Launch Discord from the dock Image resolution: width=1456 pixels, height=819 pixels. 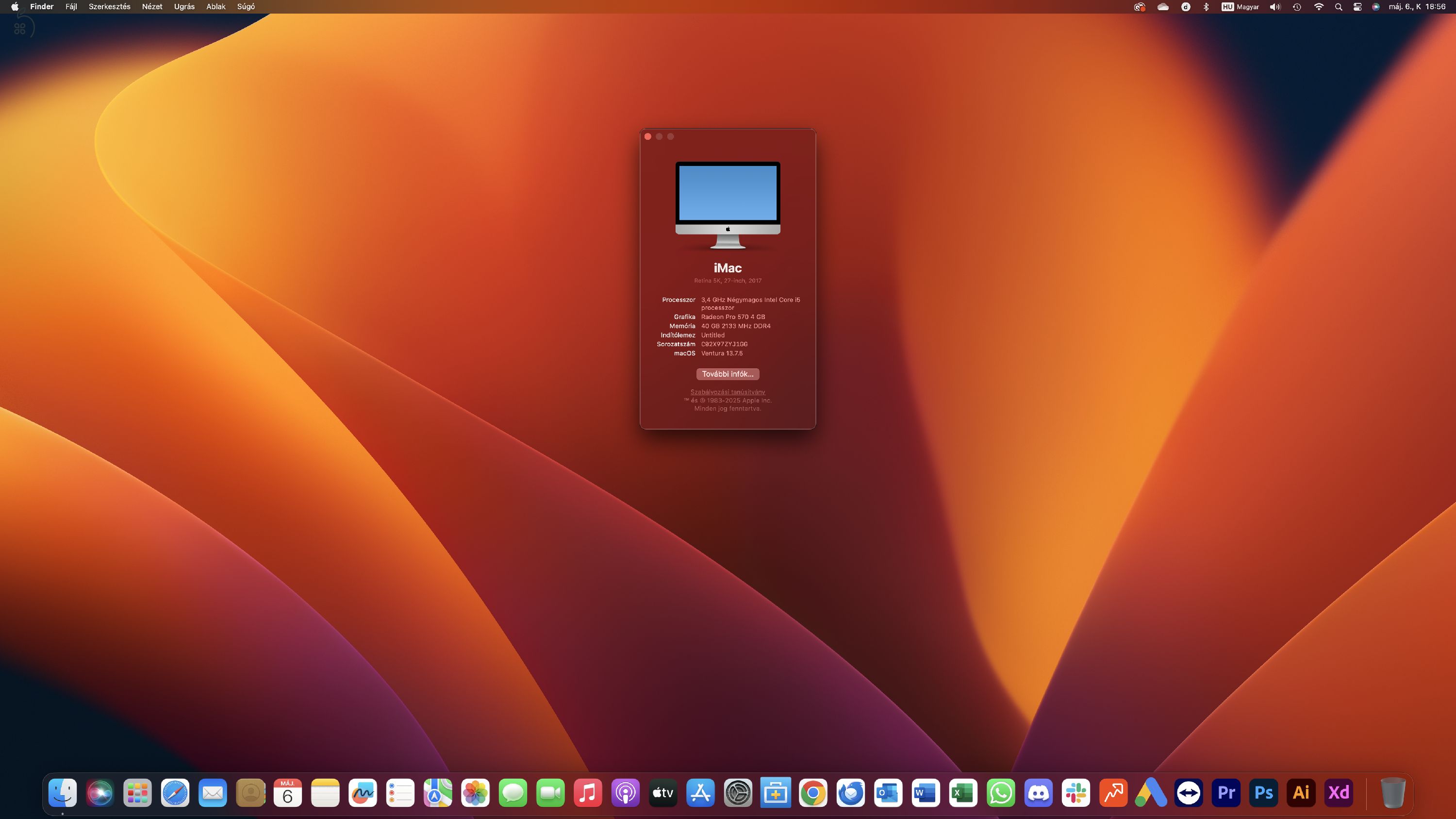pyautogui.click(x=1038, y=792)
